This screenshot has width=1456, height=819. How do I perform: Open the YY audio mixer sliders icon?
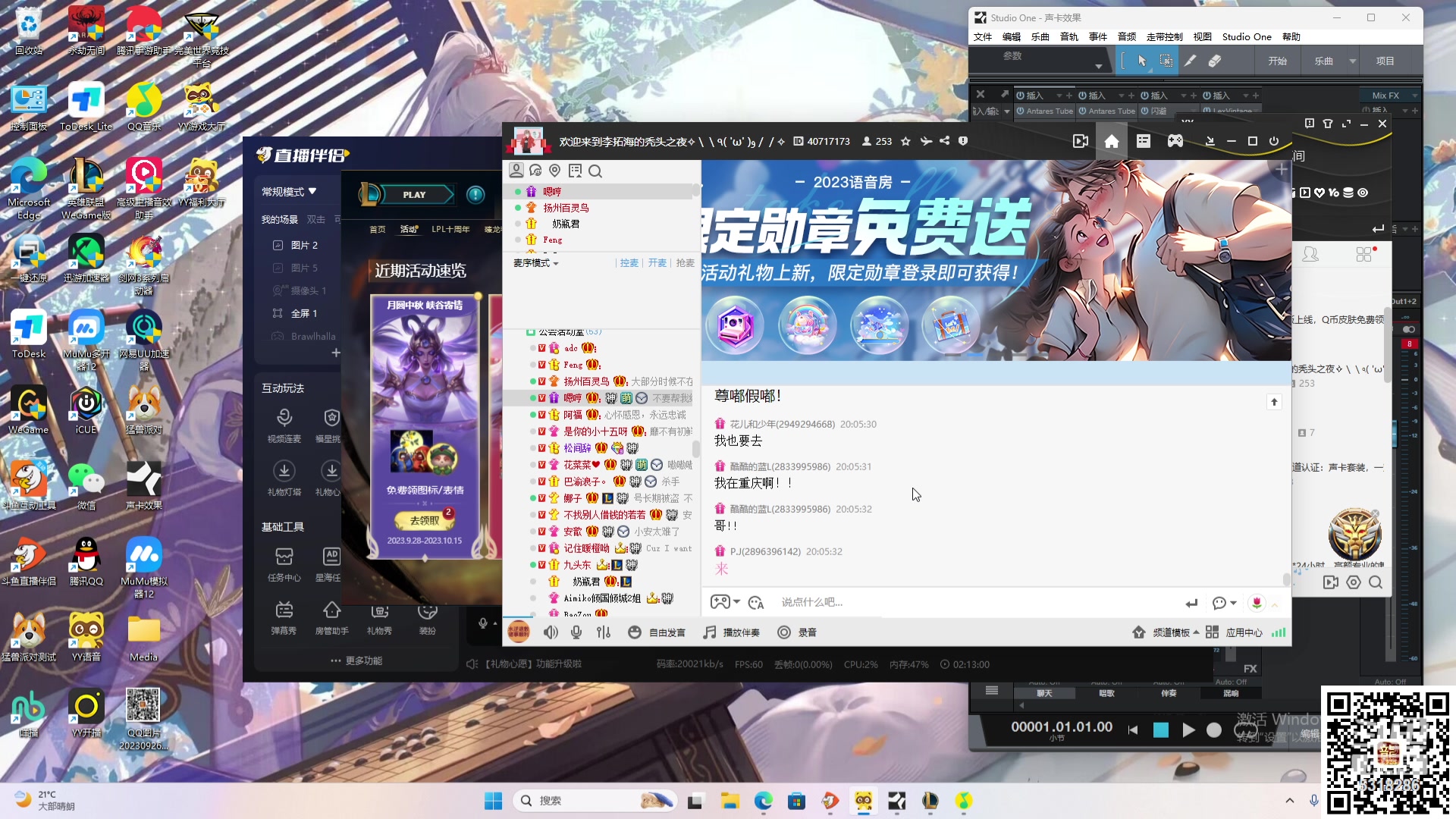pyautogui.click(x=604, y=632)
